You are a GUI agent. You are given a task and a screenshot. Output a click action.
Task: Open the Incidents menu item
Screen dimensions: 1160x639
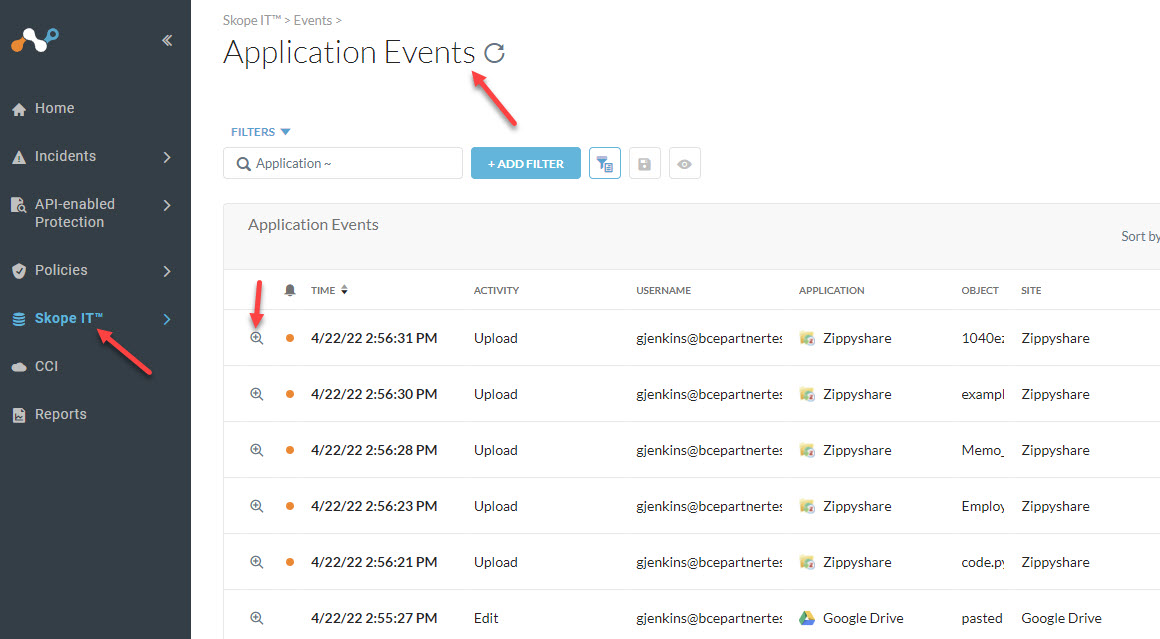(x=65, y=156)
